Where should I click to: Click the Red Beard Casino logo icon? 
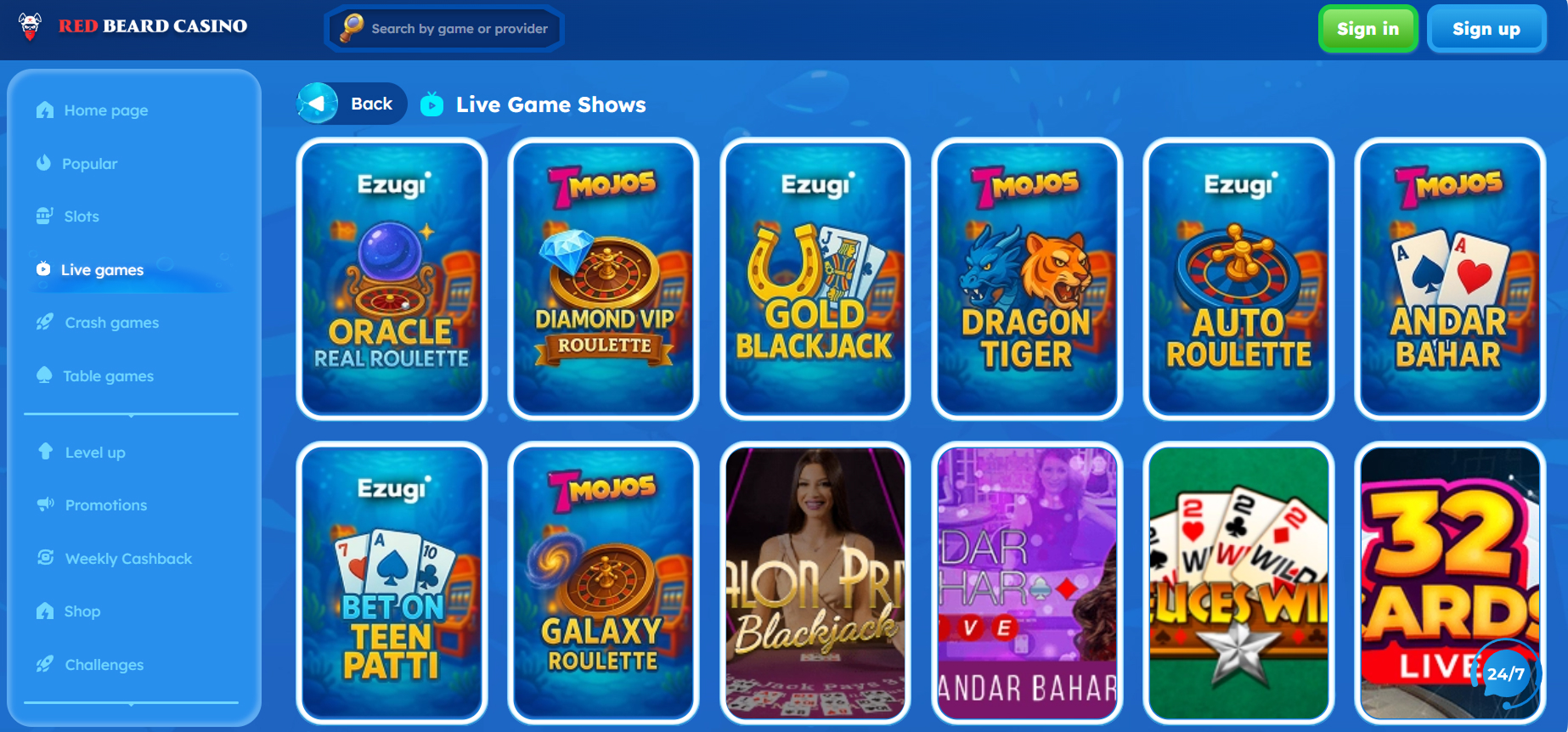(x=31, y=26)
